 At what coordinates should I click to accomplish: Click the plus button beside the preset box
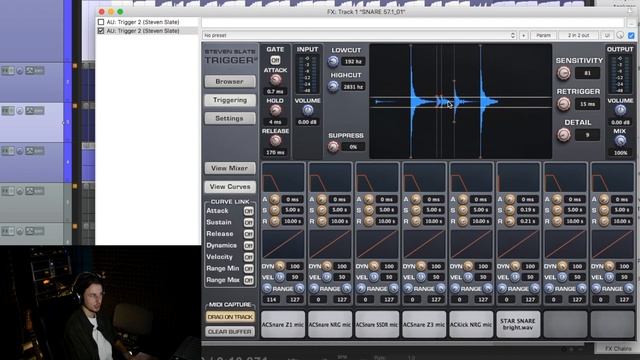tap(524, 36)
